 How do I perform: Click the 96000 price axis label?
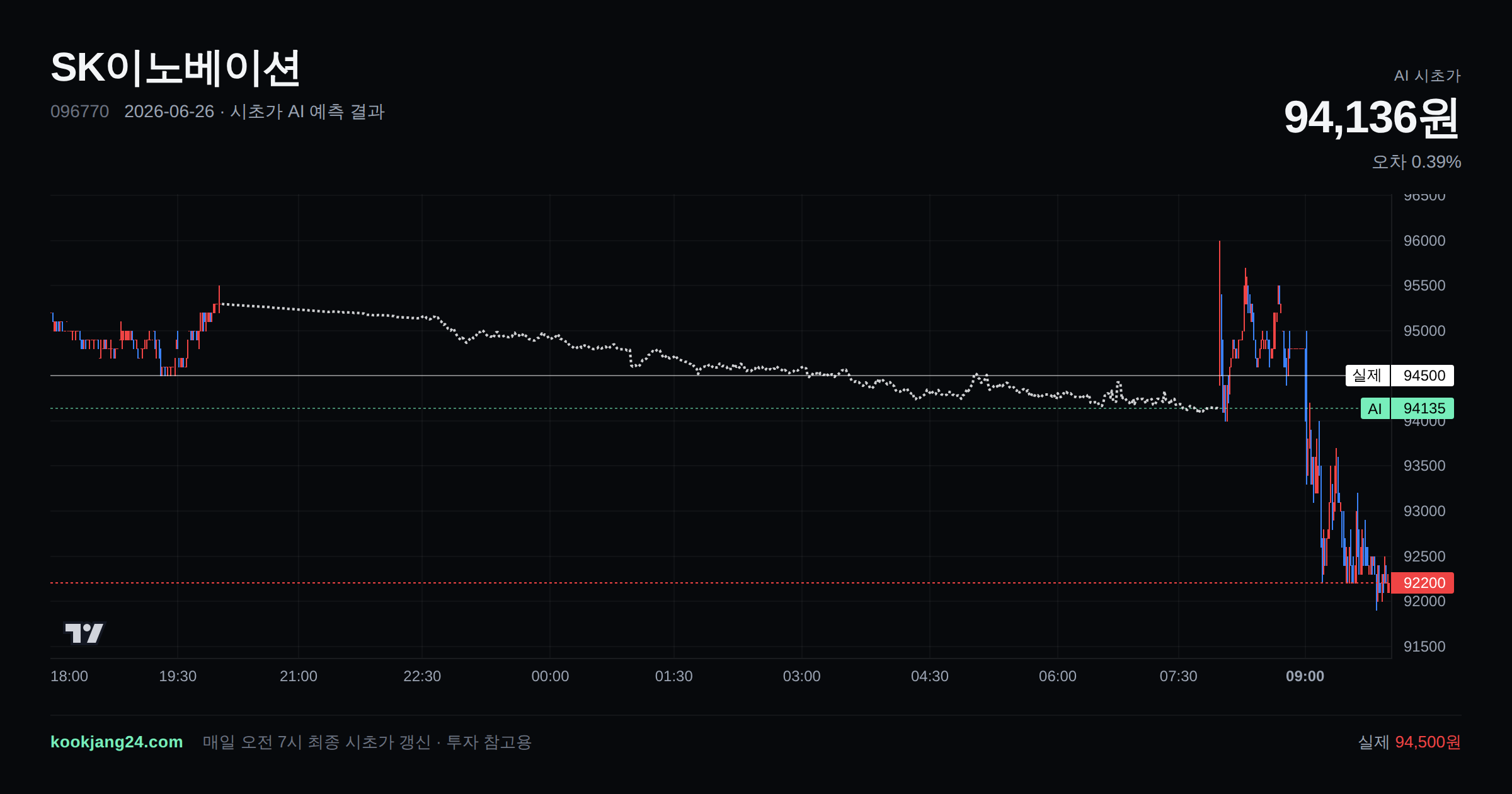point(1424,241)
